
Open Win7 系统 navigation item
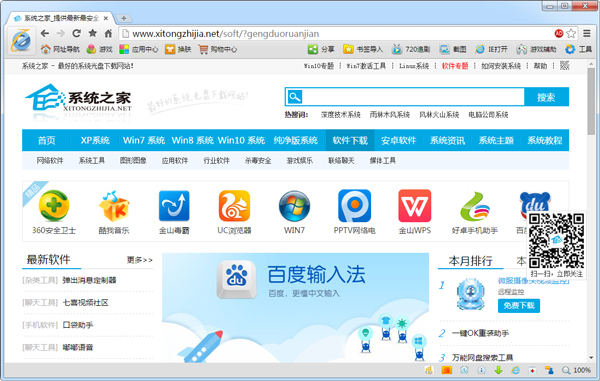click(x=144, y=140)
